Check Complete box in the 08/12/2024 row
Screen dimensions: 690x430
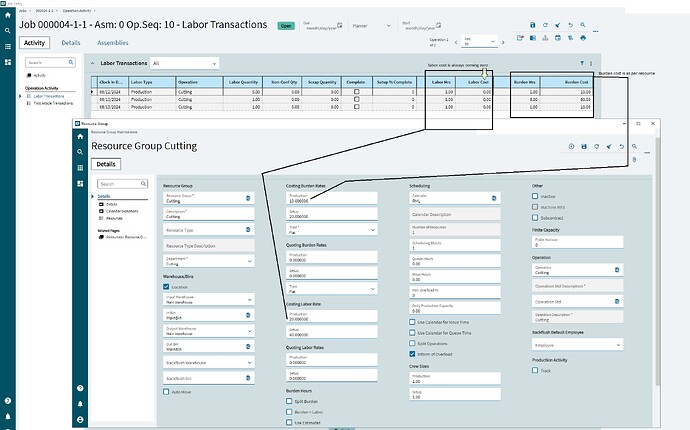coord(356,92)
